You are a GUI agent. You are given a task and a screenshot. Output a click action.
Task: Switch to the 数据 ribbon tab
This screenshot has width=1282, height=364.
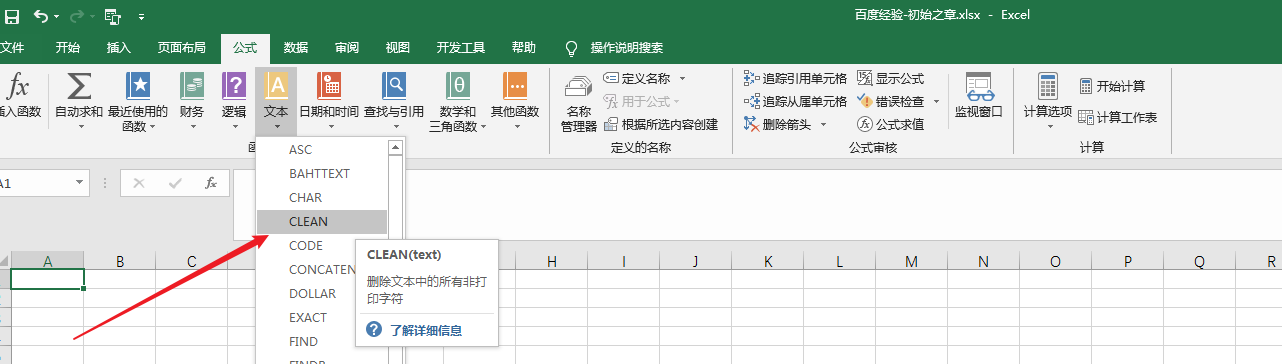point(295,47)
